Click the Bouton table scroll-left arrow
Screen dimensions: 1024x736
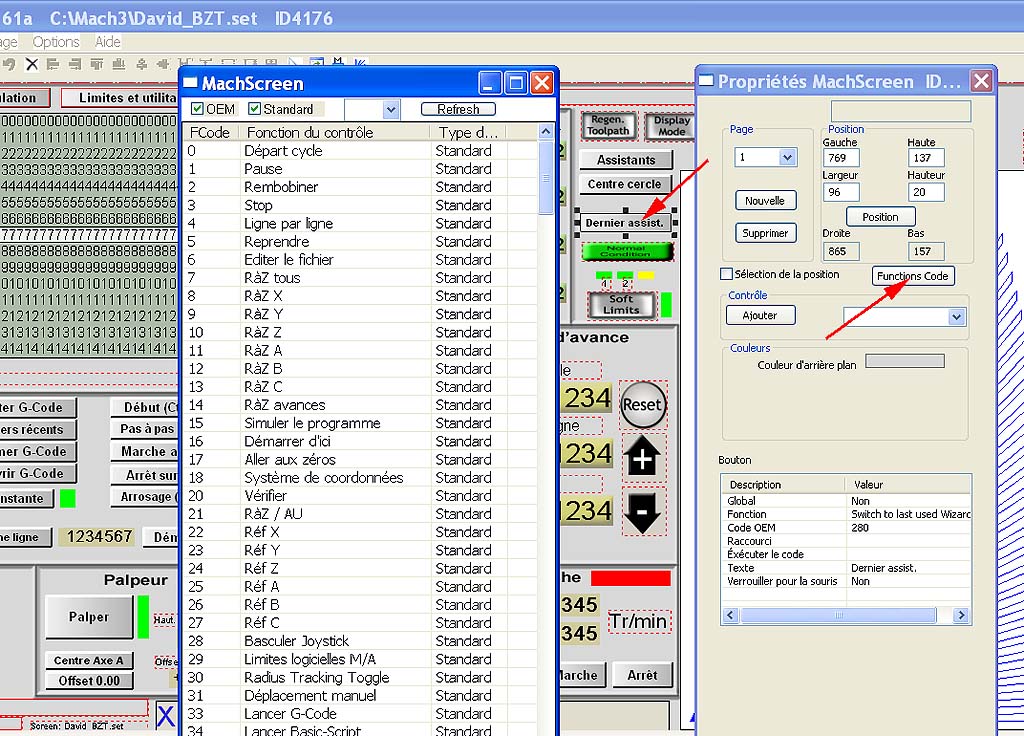click(731, 615)
